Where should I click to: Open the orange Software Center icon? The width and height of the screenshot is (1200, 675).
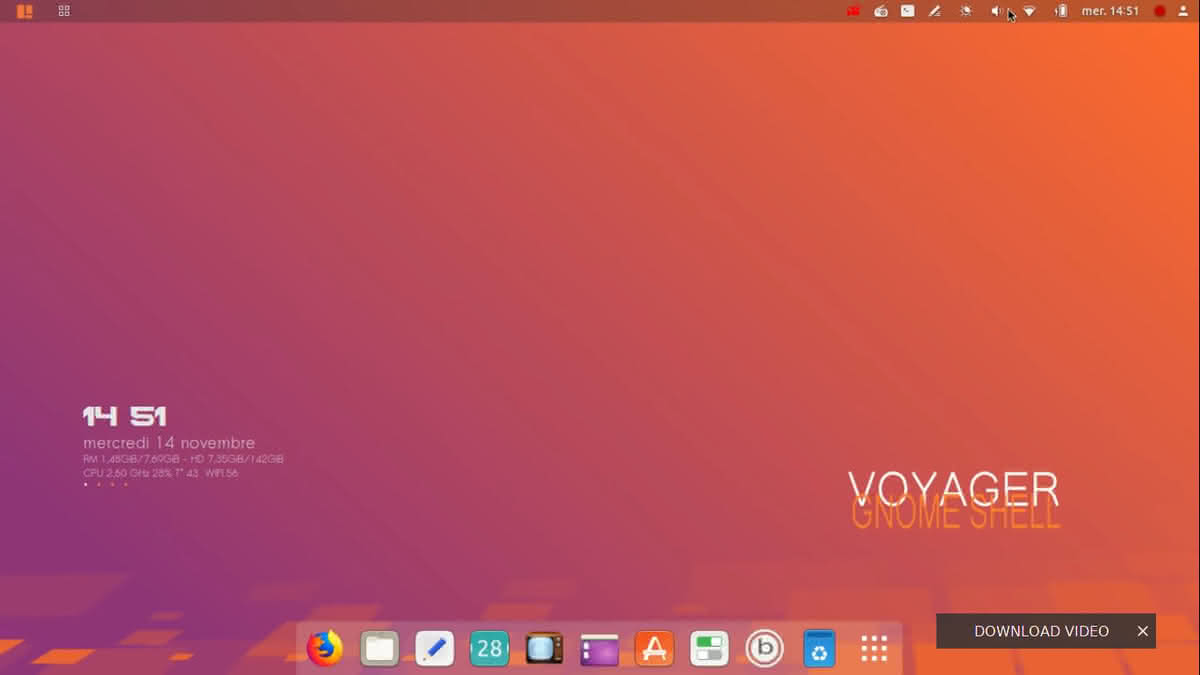point(655,649)
